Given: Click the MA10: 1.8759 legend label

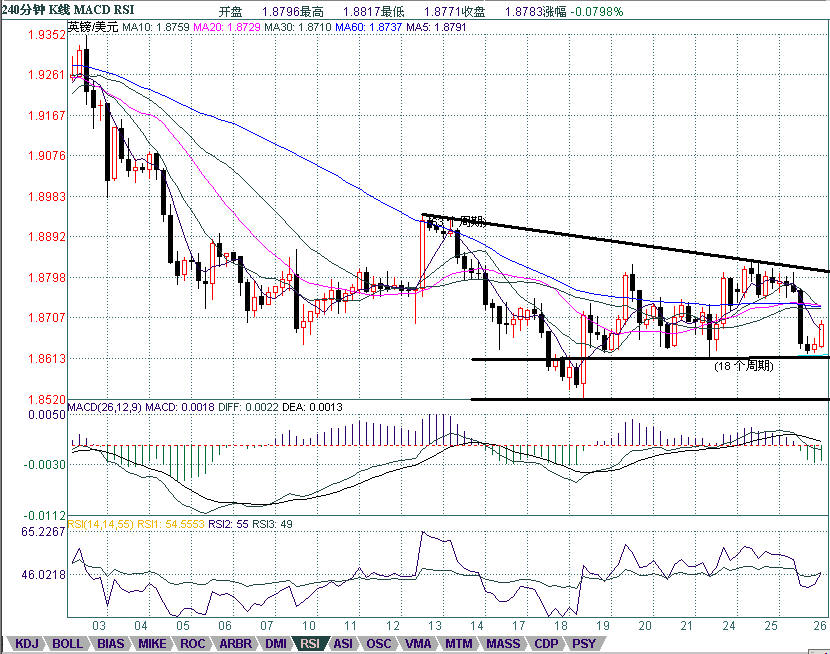Looking at the screenshot, I should (156, 27).
